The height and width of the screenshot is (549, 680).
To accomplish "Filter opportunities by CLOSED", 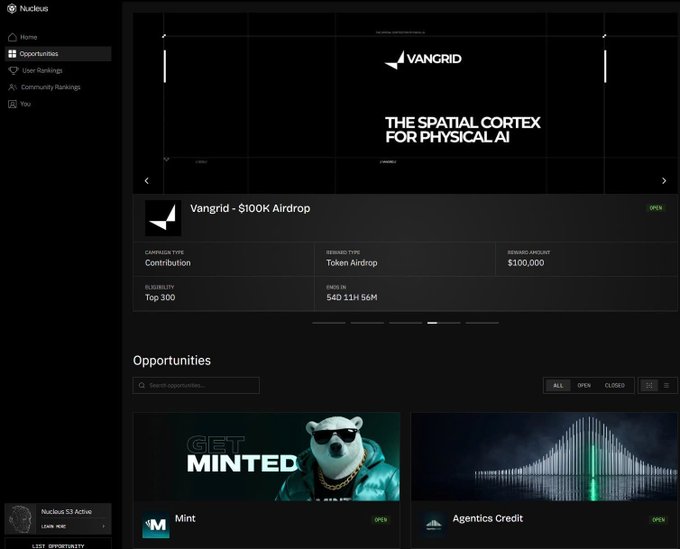I will (x=615, y=386).
